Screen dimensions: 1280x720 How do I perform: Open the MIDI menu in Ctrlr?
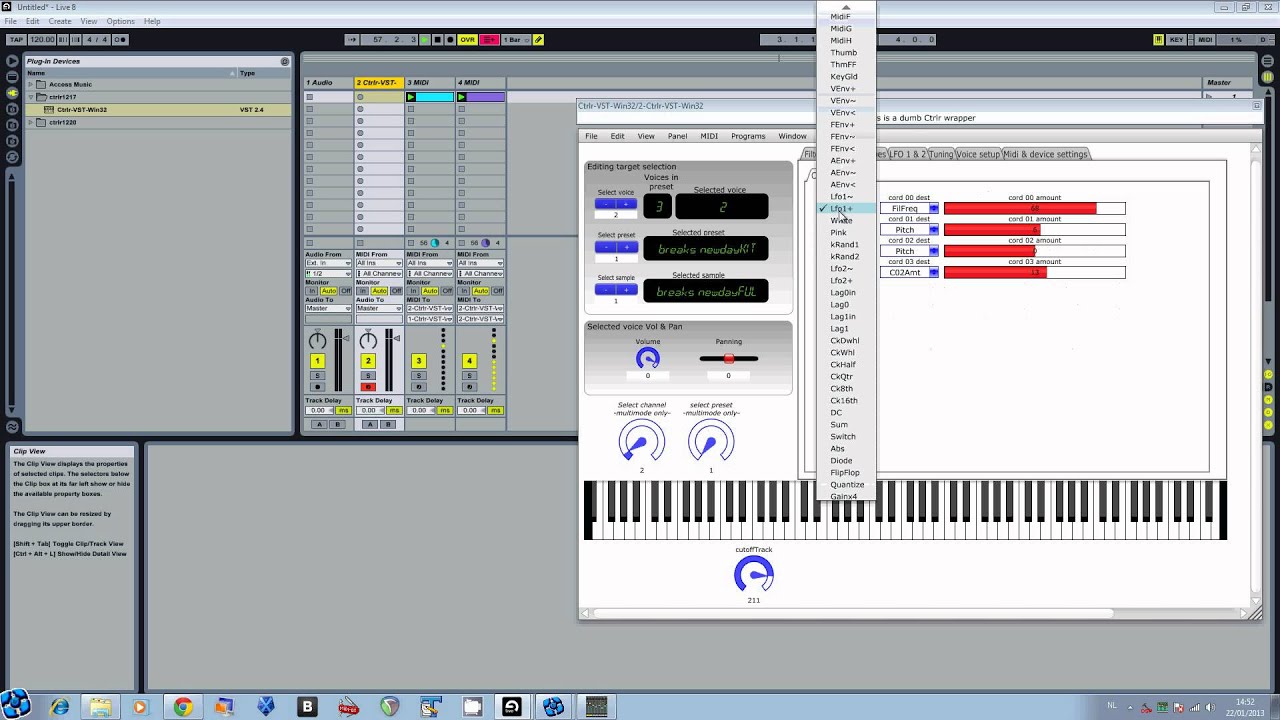pyautogui.click(x=709, y=137)
